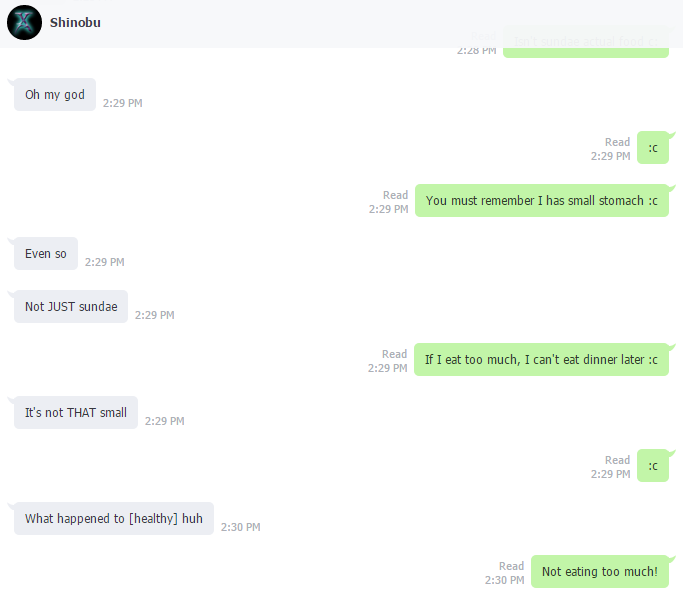Image resolution: width=683 pixels, height=592 pixels.
Task: Click the 2:30 PM timestamp beside healthy message
Action: pos(240,527)
